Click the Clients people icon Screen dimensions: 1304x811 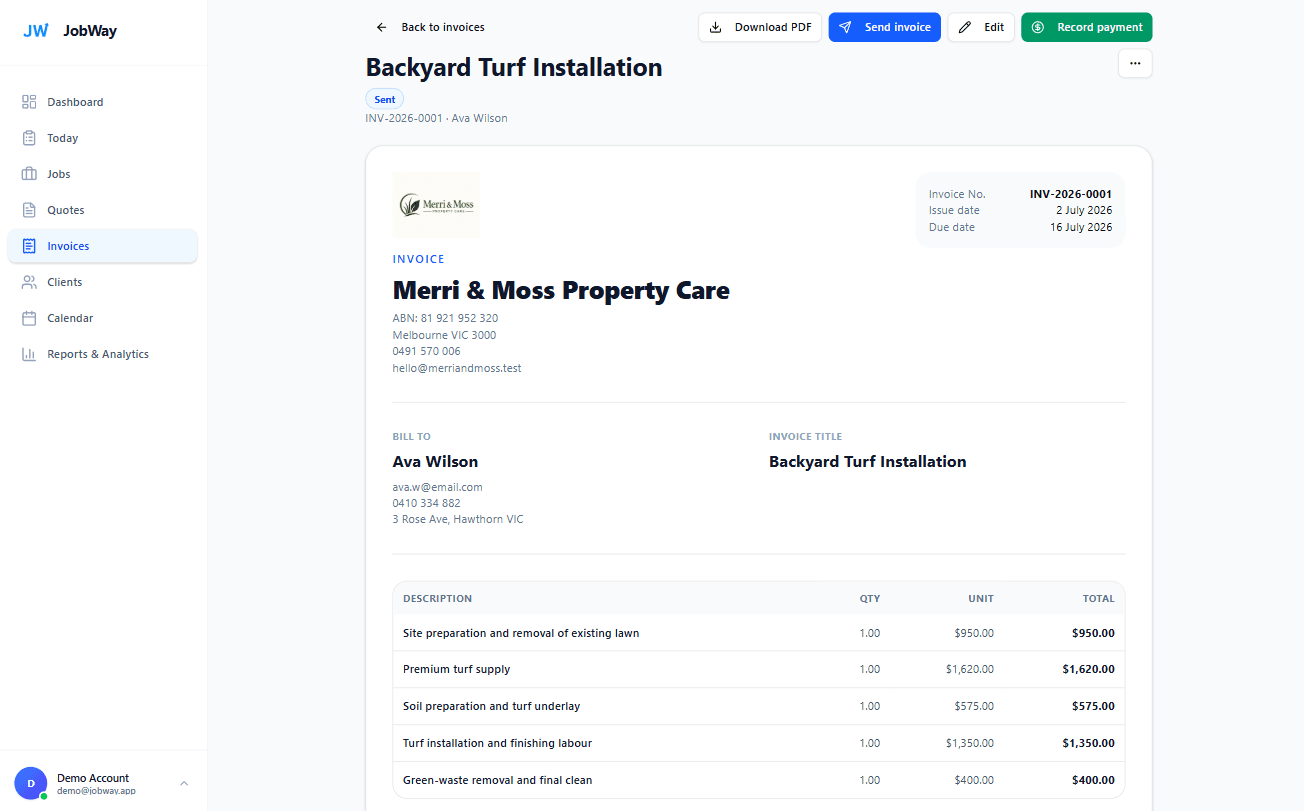(x=29, y=282)
